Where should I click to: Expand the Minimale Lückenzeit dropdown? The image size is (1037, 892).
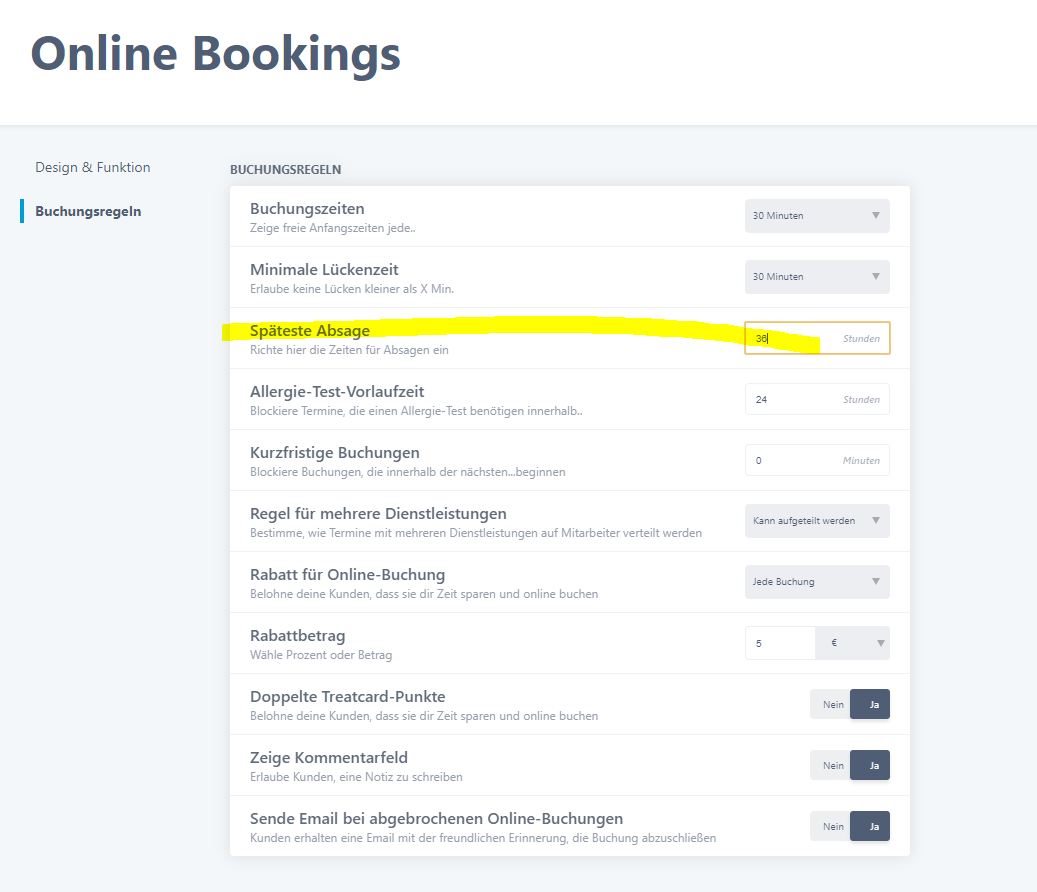click(817, 277)
